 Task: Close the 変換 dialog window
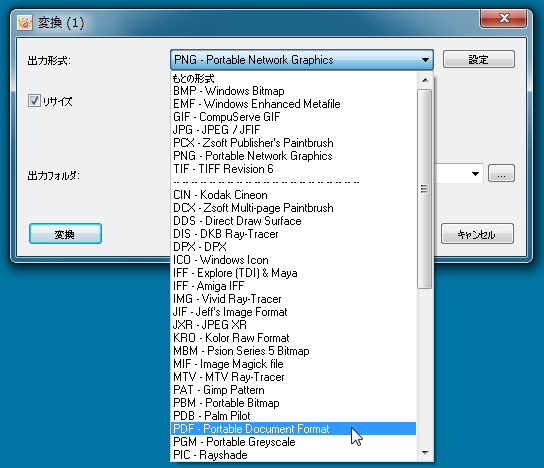click(x=504, y=18)
